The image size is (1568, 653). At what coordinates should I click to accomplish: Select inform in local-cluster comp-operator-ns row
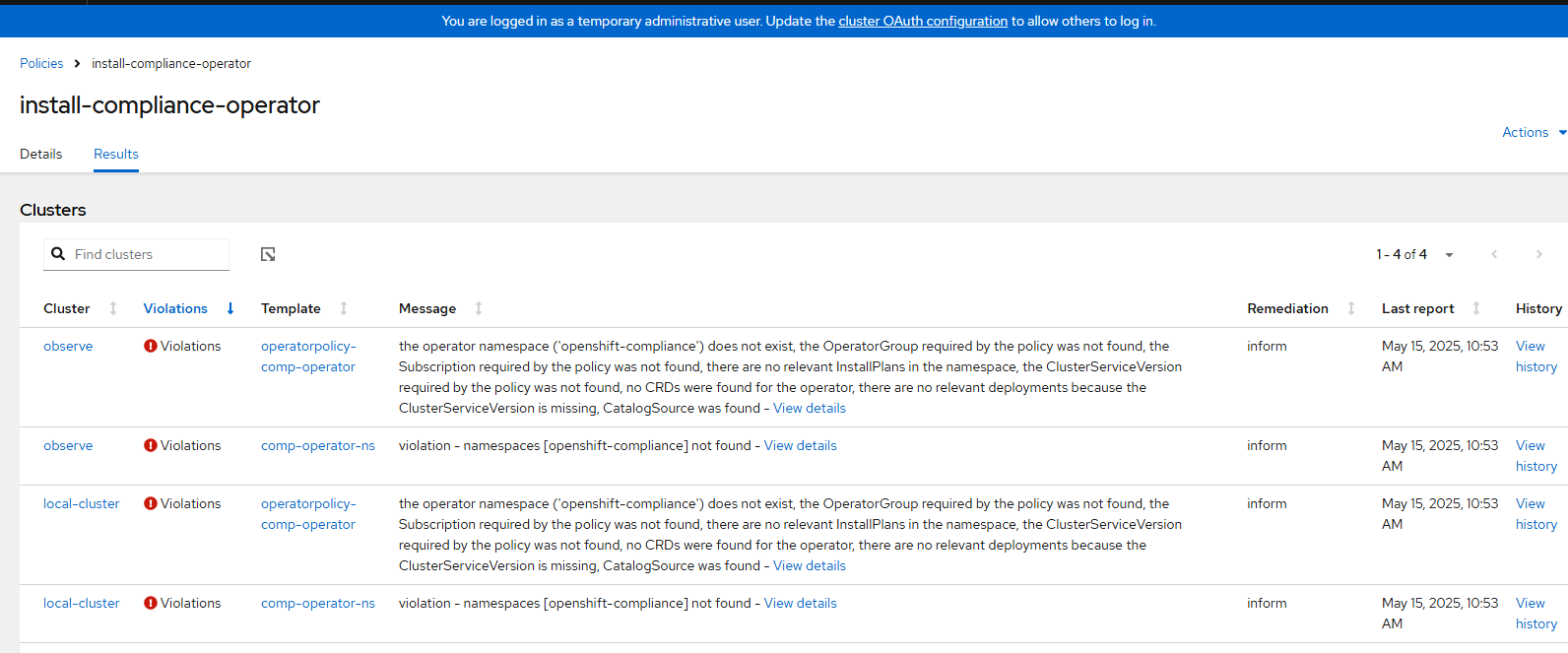click(x=1267, y=603)
